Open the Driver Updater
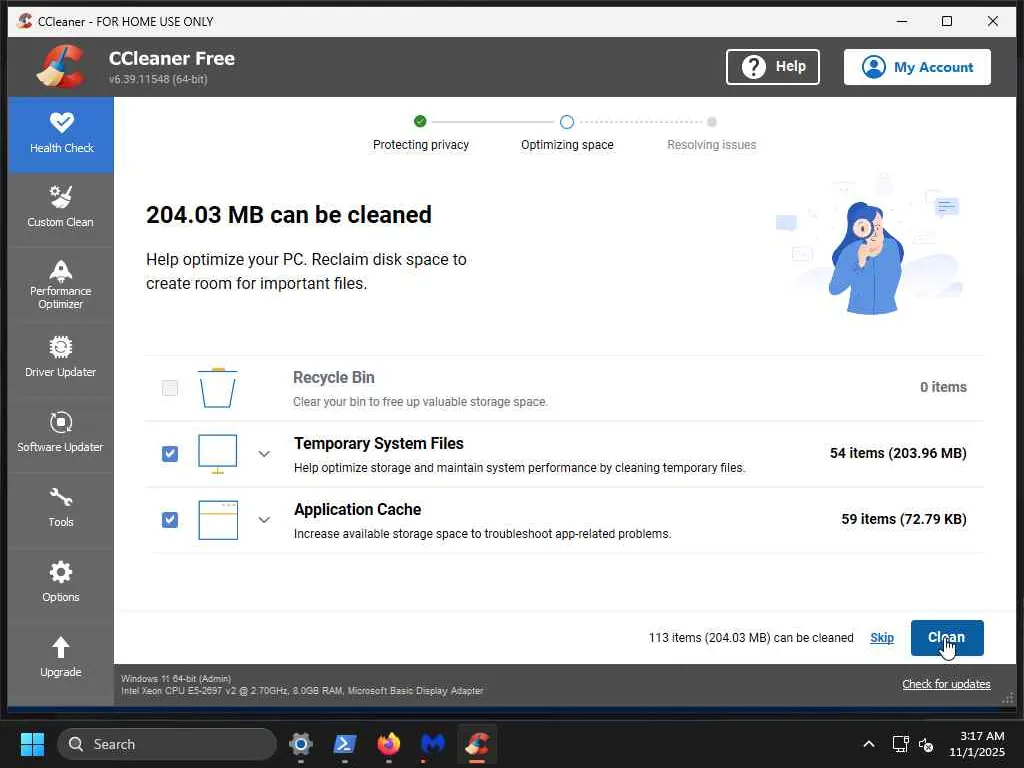1024x768 pixels. coord(61,359)
